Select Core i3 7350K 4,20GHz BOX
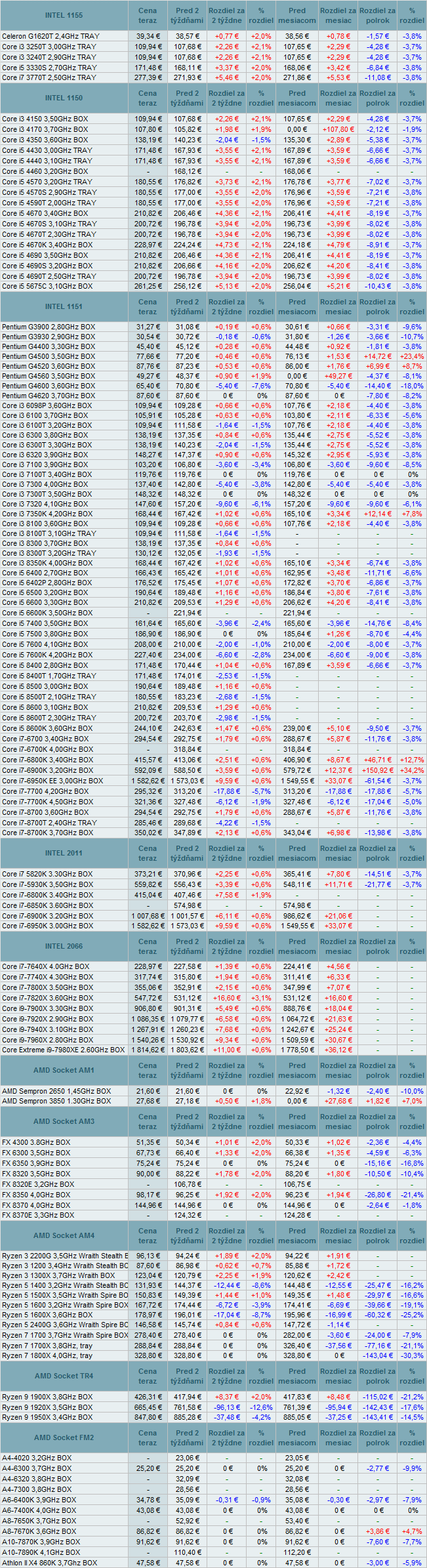Viewport: 427px width, 1568px height. [47, 514]
